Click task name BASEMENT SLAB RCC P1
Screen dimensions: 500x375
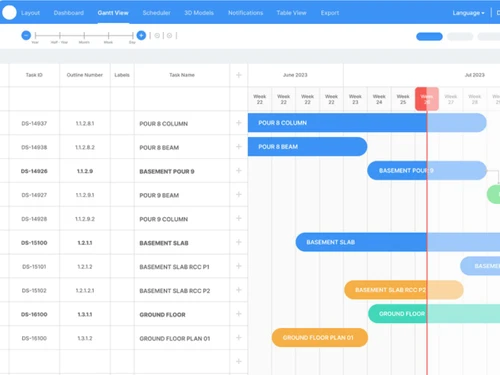pos(174,267)
